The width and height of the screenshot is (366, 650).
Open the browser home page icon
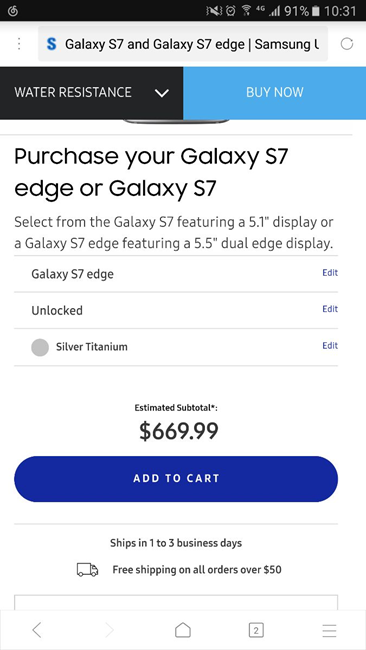click(x=183, y=630)
